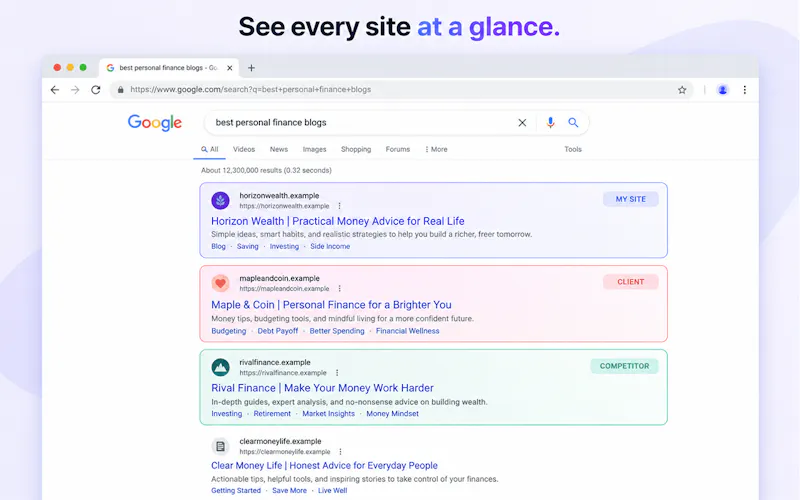Open the Tools option
The image size is (800, 500).
[573, 149]
